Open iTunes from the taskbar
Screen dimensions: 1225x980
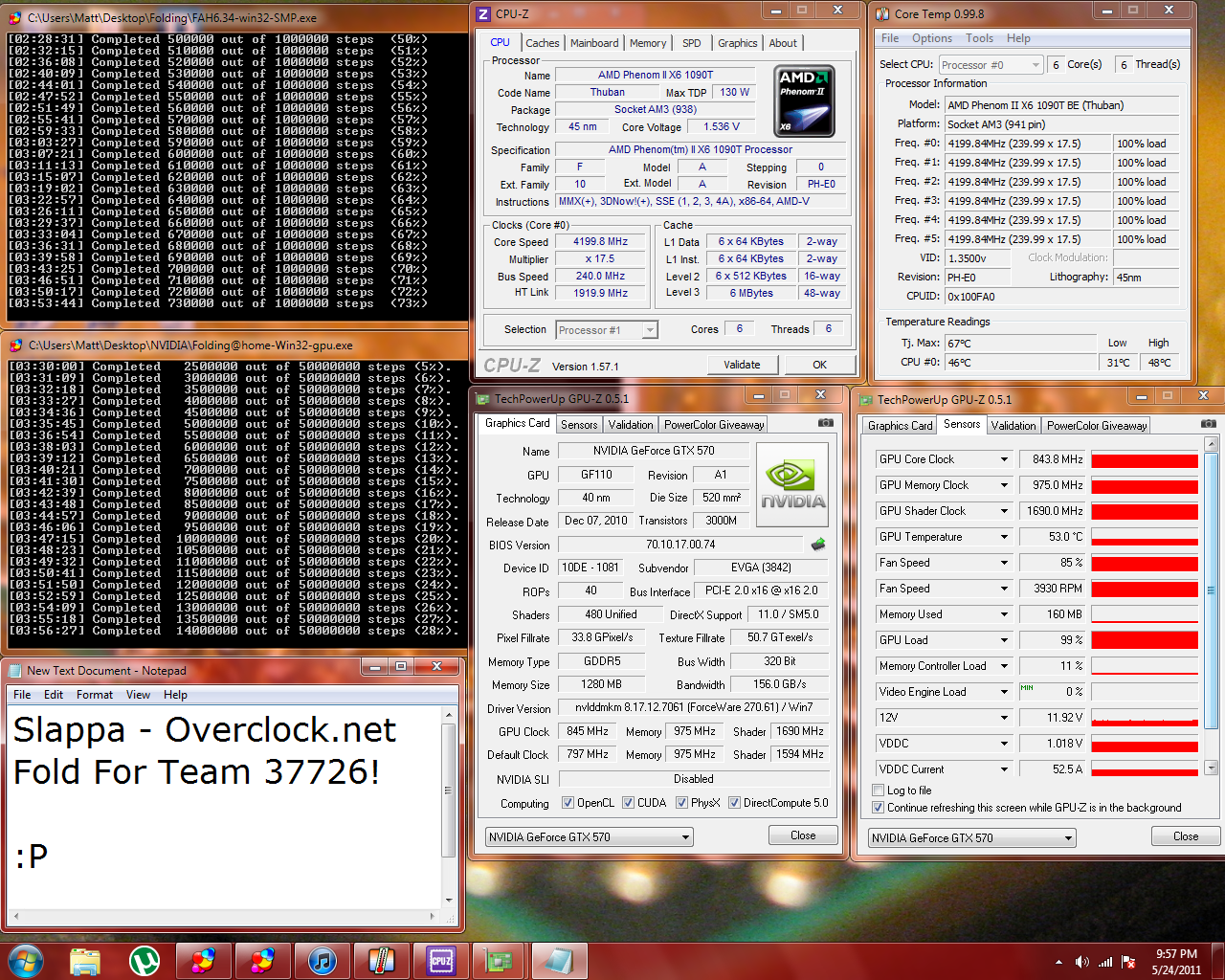pos(323,961)
